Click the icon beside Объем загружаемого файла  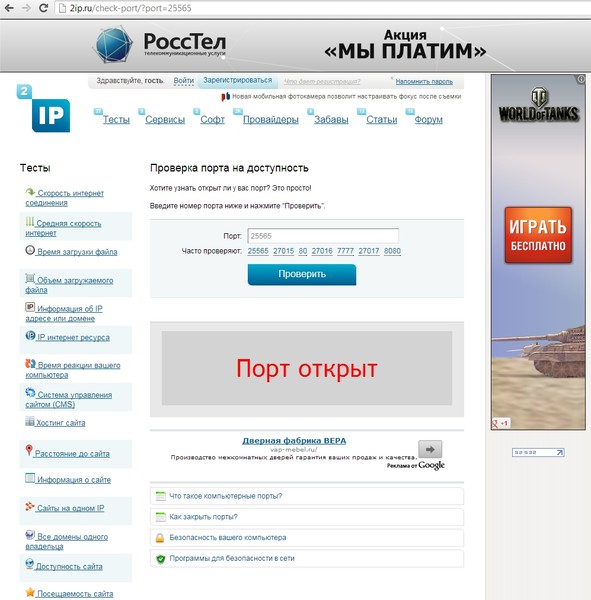point(30,279)
